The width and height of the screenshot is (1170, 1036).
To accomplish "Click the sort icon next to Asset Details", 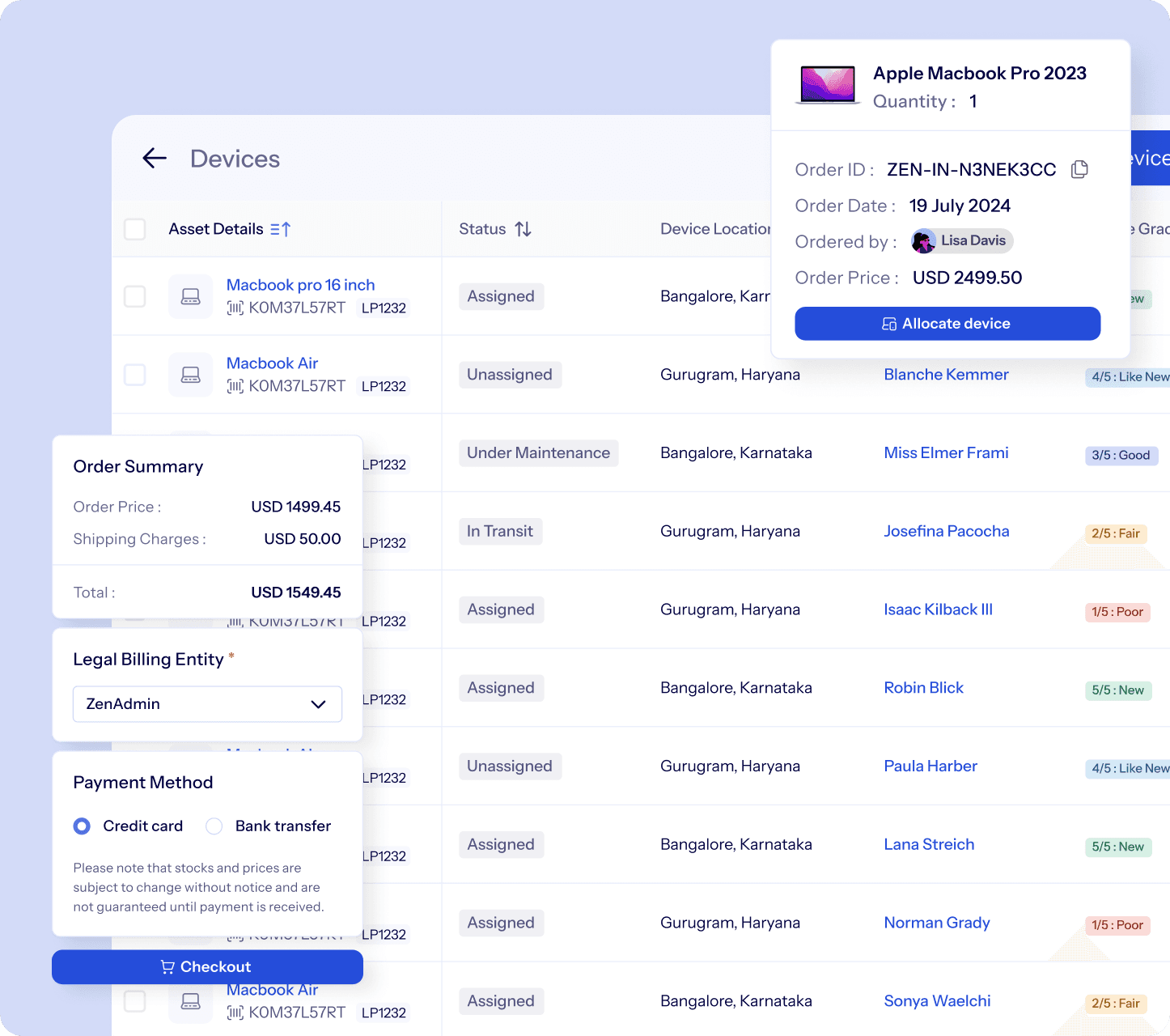I will point(280,229).
